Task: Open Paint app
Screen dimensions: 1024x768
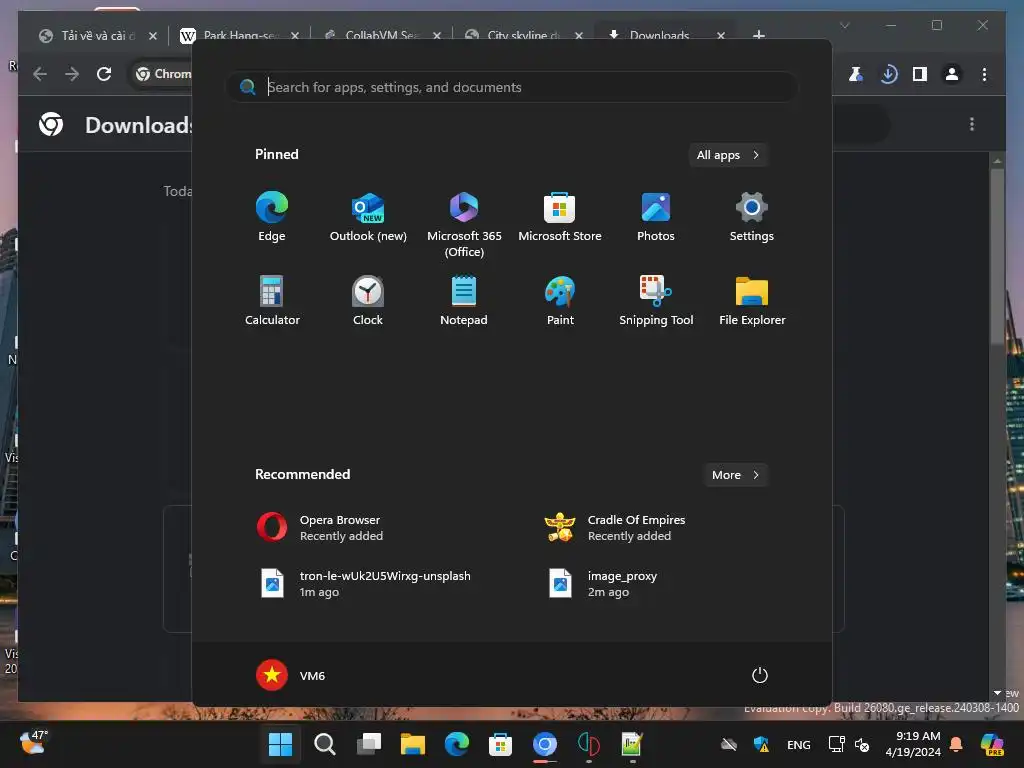Action: (560, 300)
